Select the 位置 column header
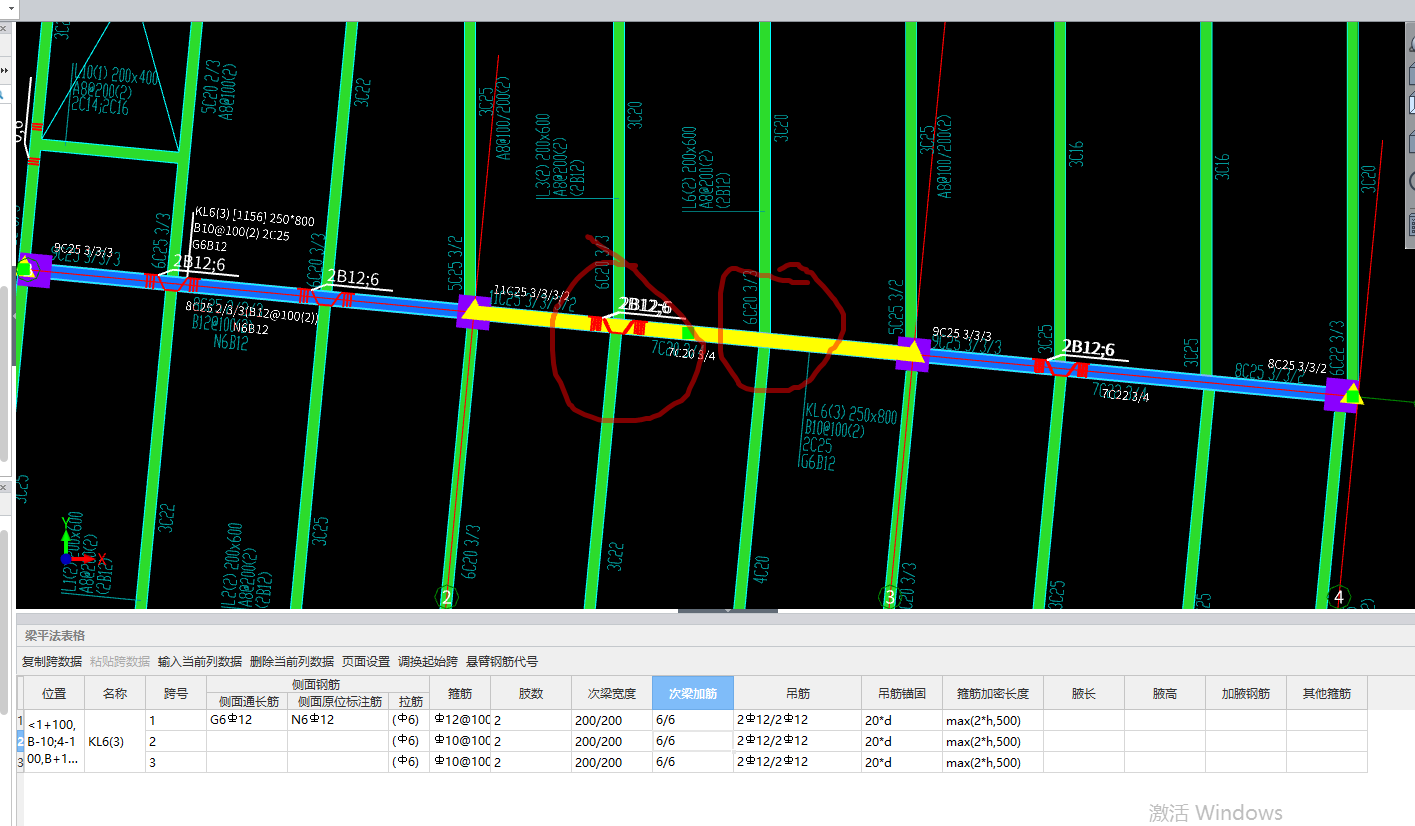Image resolution: width=1415 pixels, height=826 pixels. 55,693
